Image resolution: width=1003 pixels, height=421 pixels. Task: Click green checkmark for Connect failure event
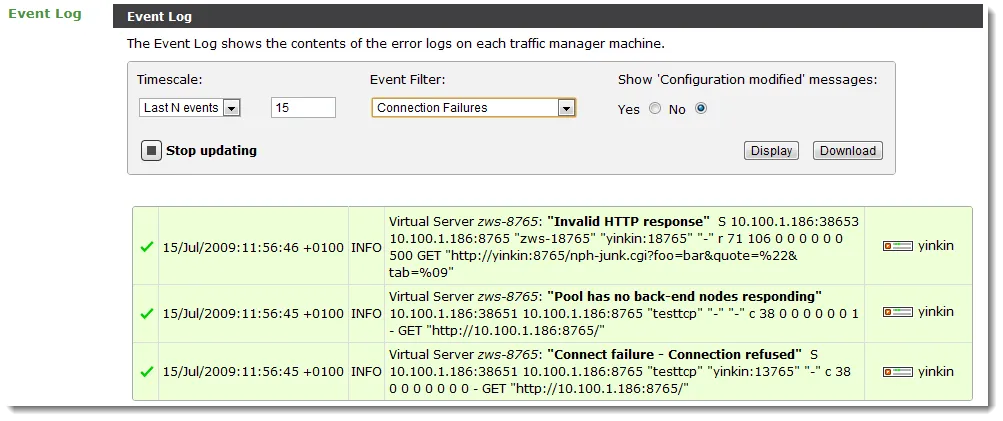pyautogui.click(x=146, y=371)
